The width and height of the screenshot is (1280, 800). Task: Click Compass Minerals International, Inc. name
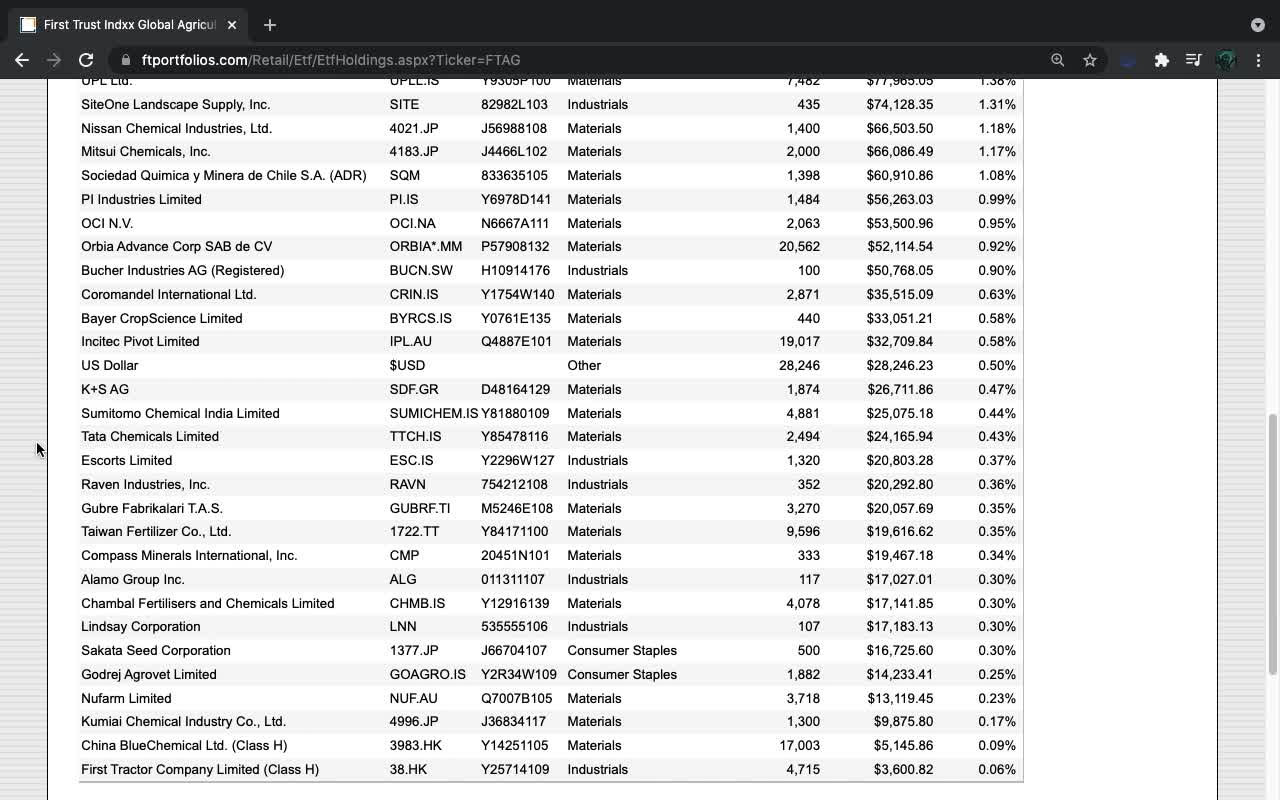coord(189,555)
